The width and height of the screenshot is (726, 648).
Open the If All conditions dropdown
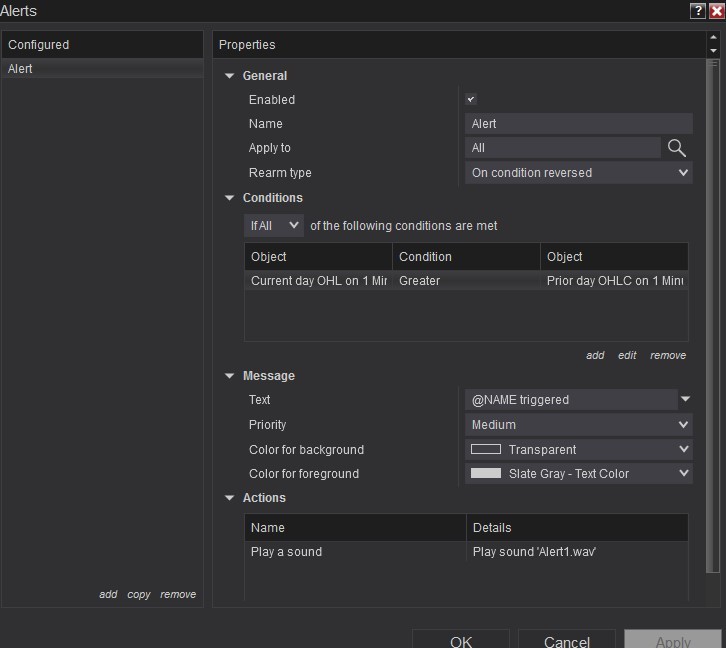click(274, 226)
